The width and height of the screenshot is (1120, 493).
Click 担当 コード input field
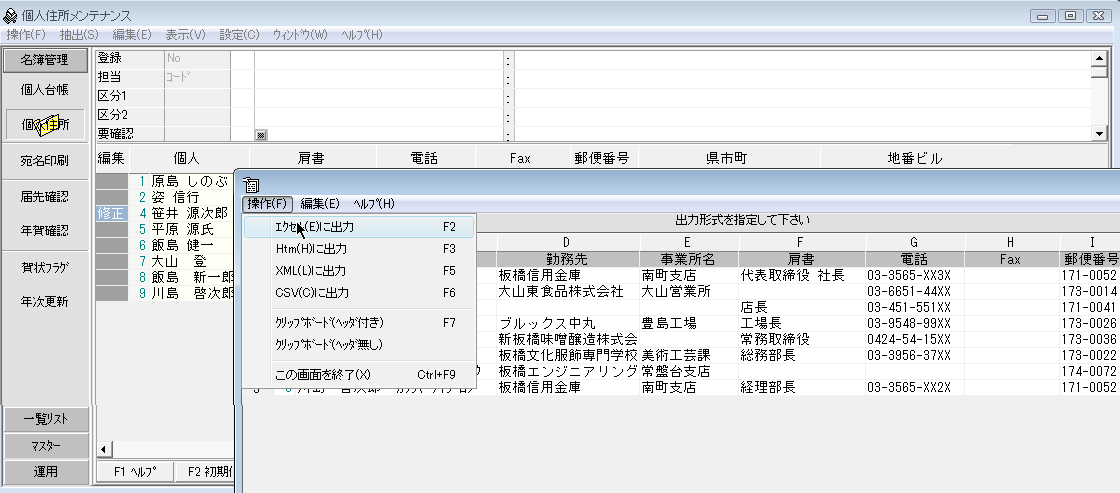pyautogui.click(x=197, y=78)
